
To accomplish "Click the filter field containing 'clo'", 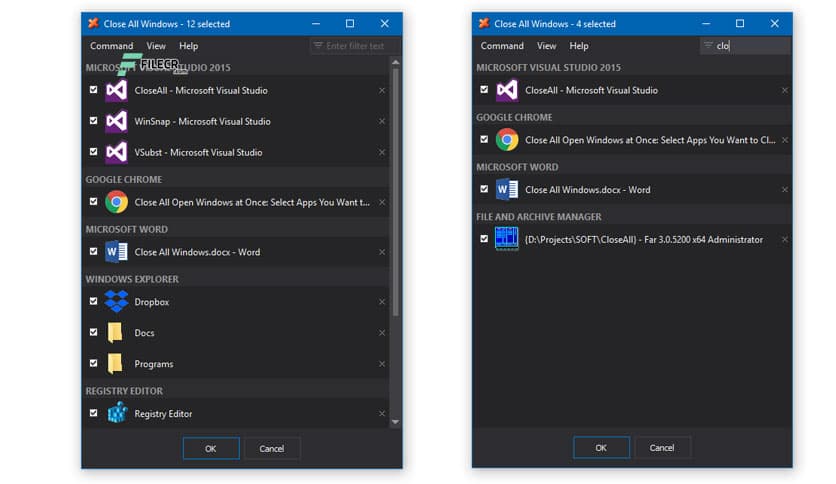I will click(750, 46).
